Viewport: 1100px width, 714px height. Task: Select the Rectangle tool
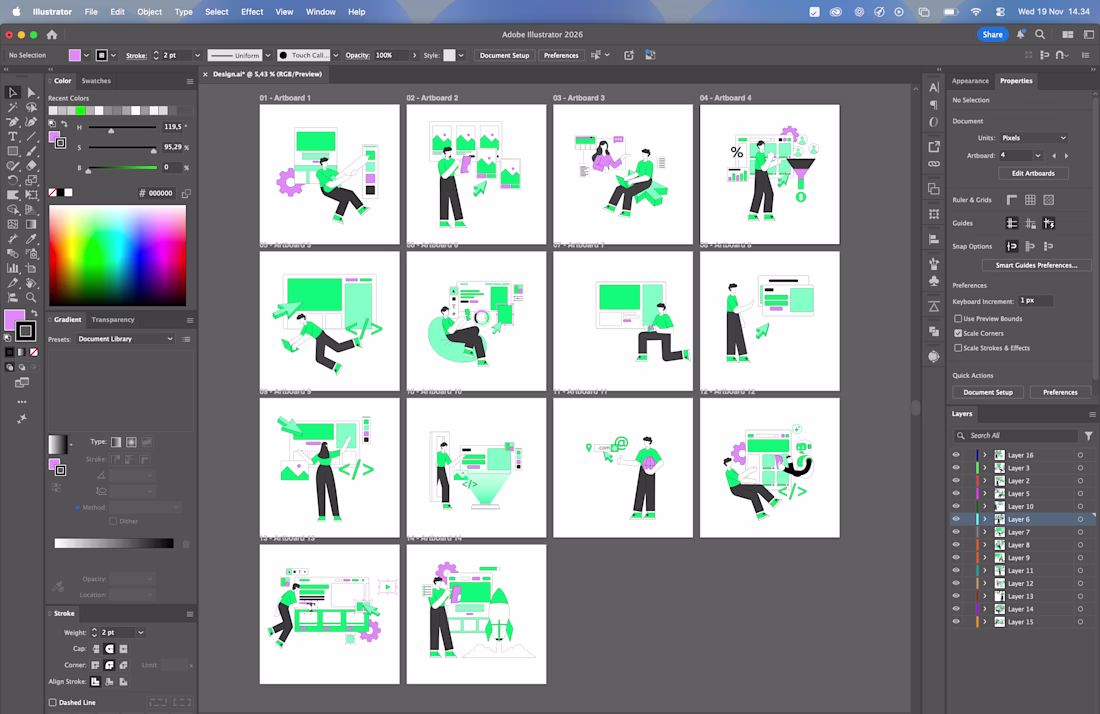[13, 151]
